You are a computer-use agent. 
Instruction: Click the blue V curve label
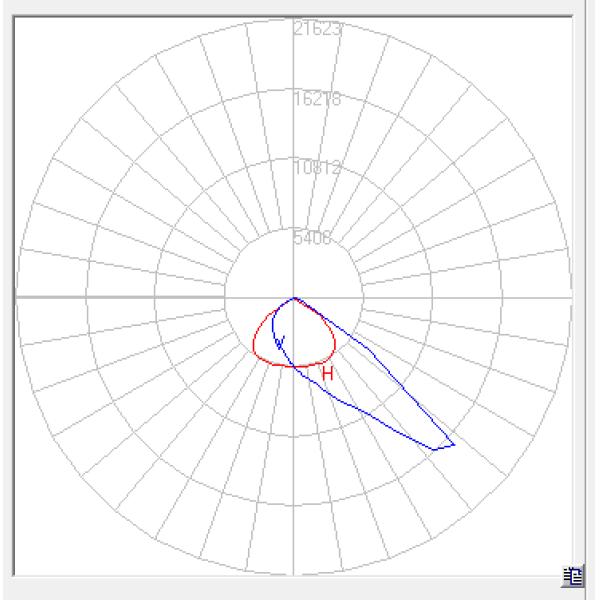pyautogui.click(x=280, y=343)
